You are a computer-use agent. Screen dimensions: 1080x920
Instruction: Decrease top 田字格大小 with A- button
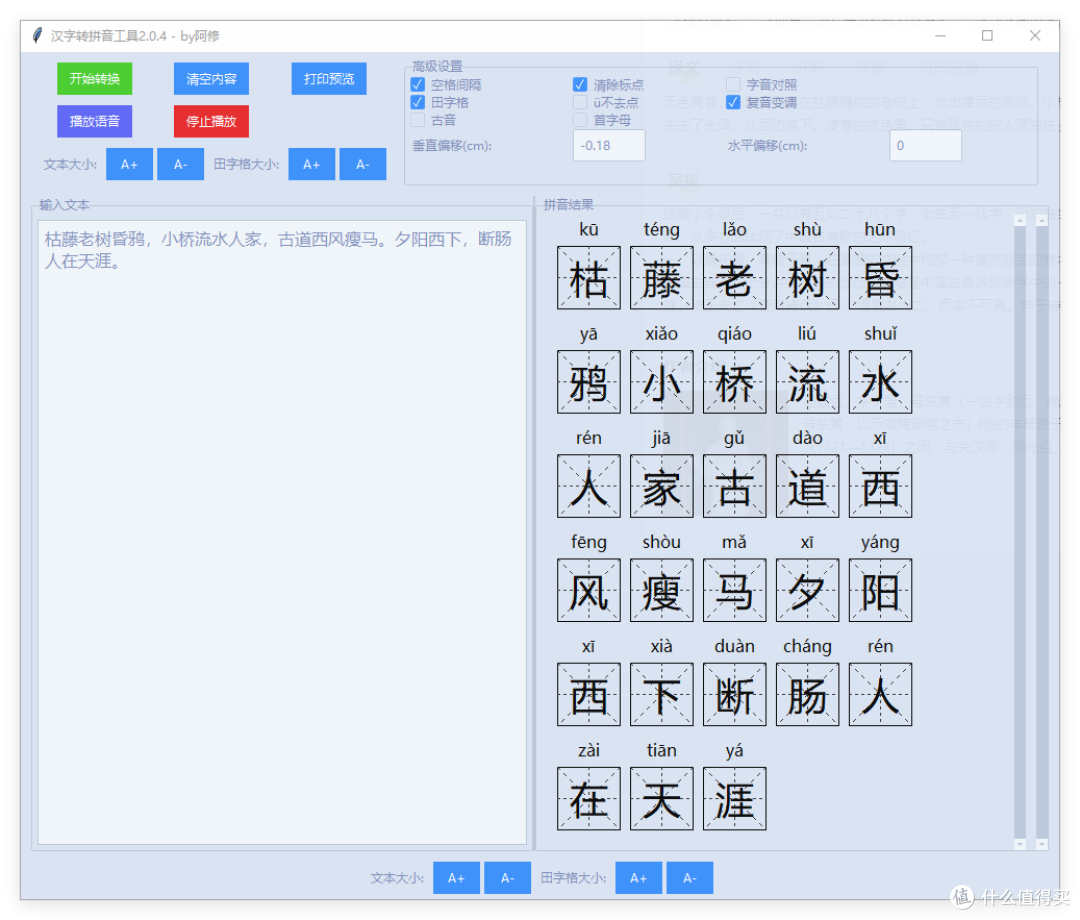[x=363, y=165]
